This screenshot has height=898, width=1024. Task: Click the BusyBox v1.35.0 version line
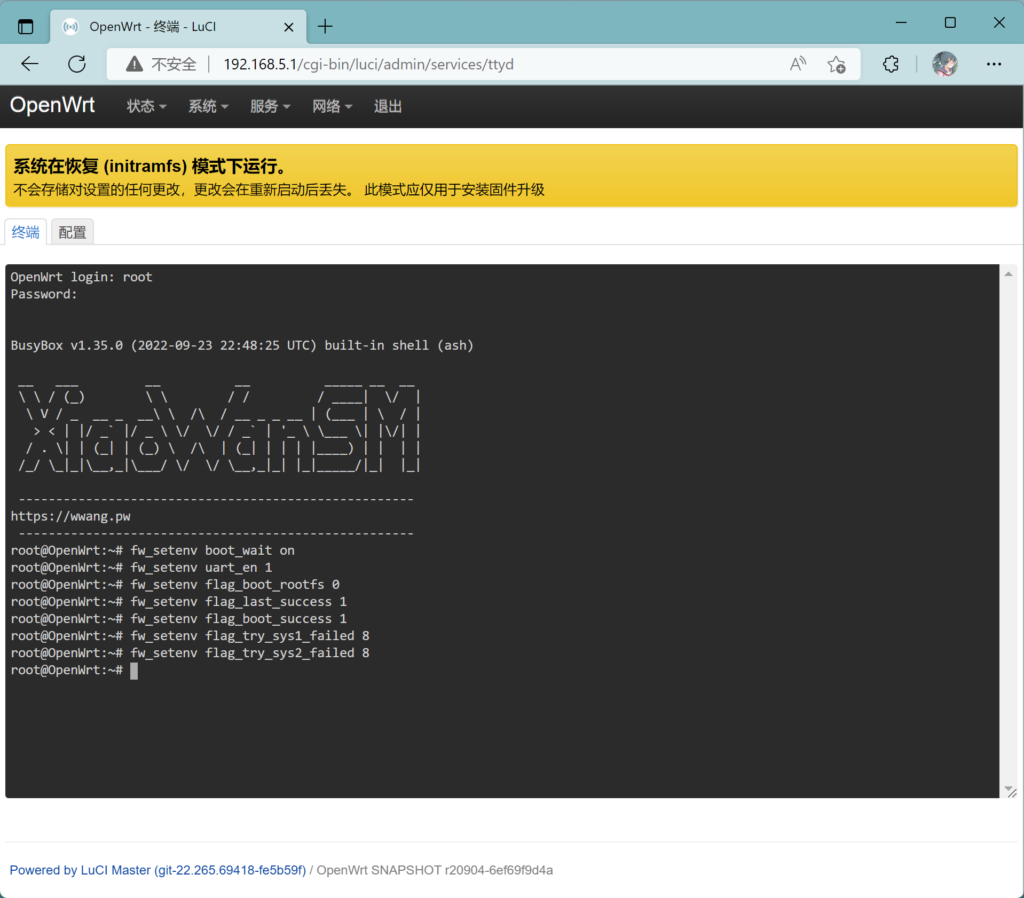tap(242, 345)
